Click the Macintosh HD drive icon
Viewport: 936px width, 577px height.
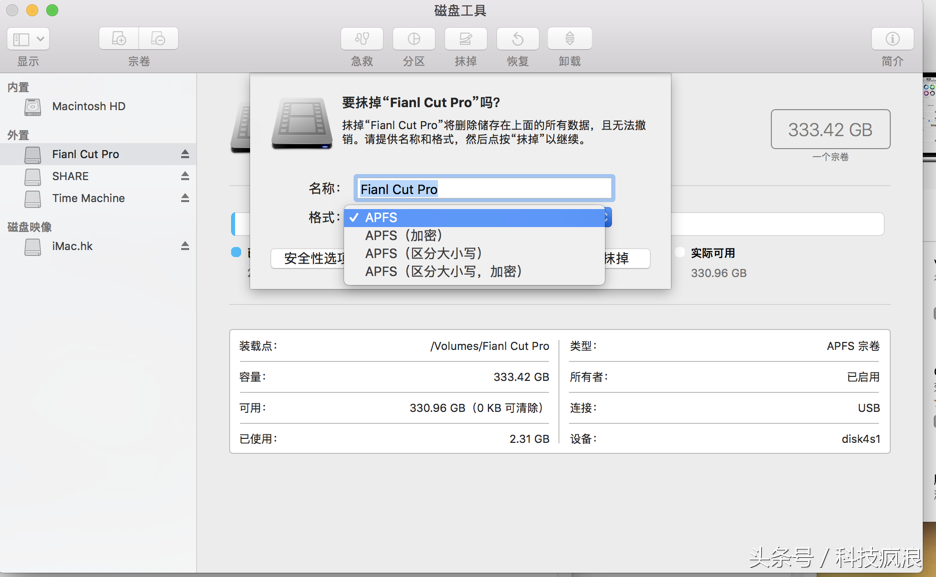(33, 107)
